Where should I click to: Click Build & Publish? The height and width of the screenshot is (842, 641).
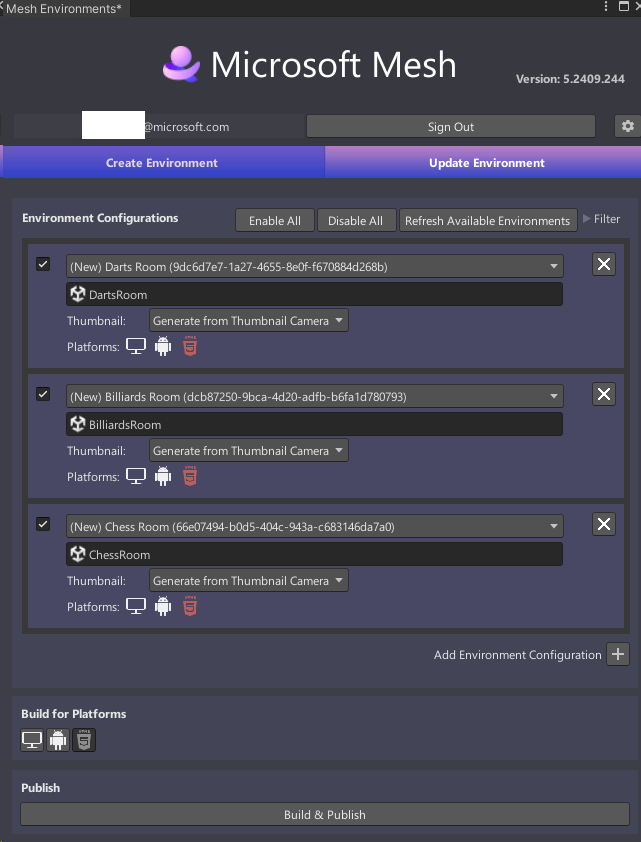click(325, 814)
